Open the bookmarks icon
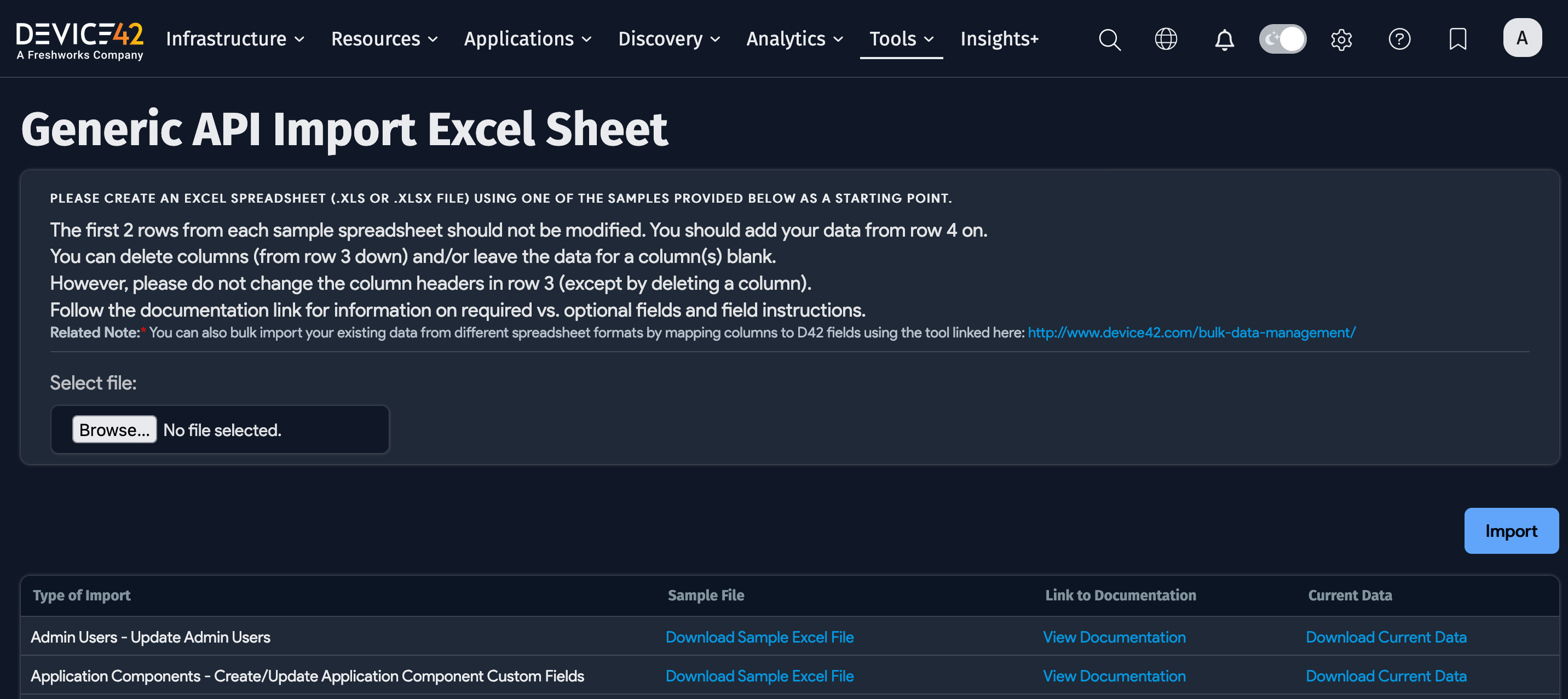This screenshot has height=699, width=1568. [1458, 39]
